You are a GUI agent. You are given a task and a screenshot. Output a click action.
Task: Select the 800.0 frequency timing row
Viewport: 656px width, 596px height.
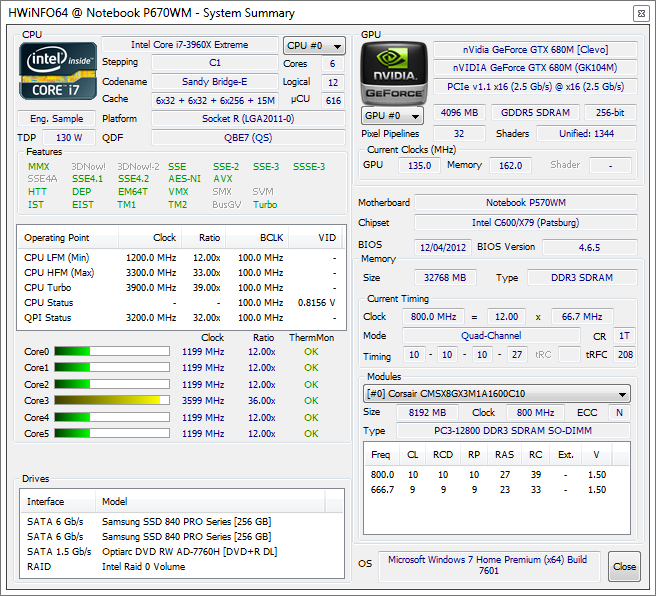coord(496,475)
